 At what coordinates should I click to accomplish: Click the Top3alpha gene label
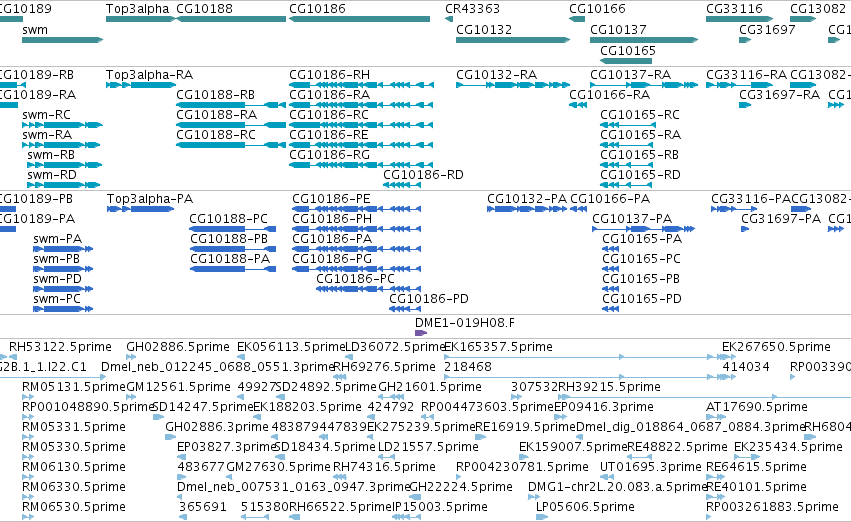pyautogui.click(x=137, y=9)
